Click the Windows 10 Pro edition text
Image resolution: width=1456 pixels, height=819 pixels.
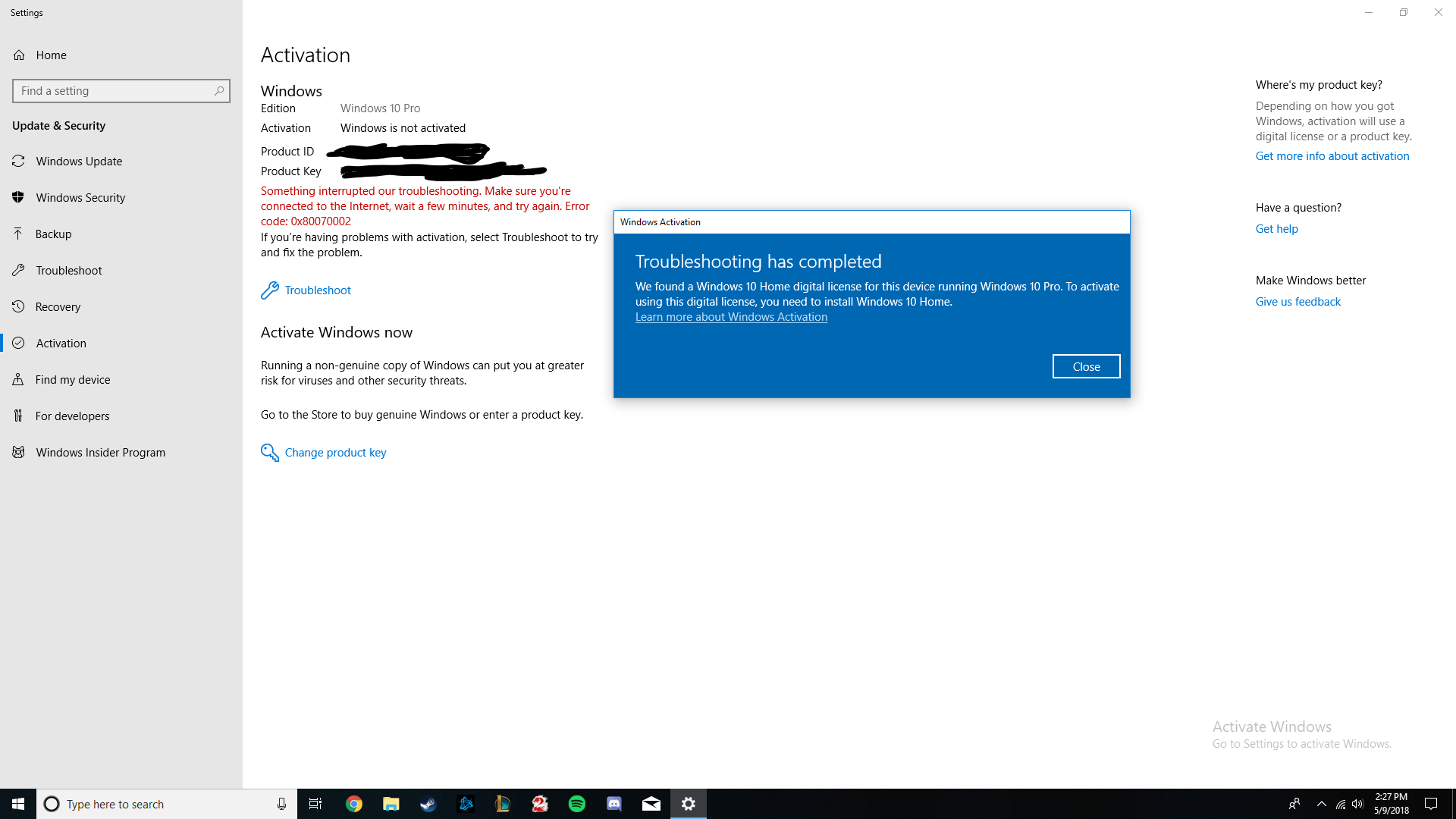pos(380,108)
